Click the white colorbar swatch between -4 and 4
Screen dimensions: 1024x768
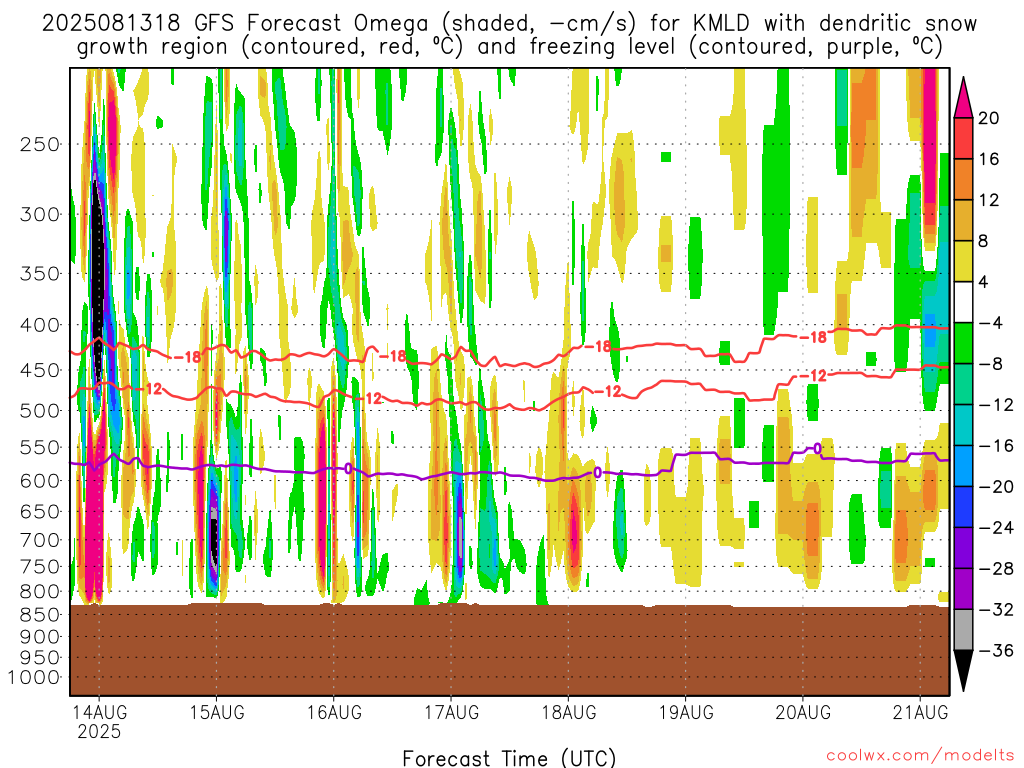(963, 302)
